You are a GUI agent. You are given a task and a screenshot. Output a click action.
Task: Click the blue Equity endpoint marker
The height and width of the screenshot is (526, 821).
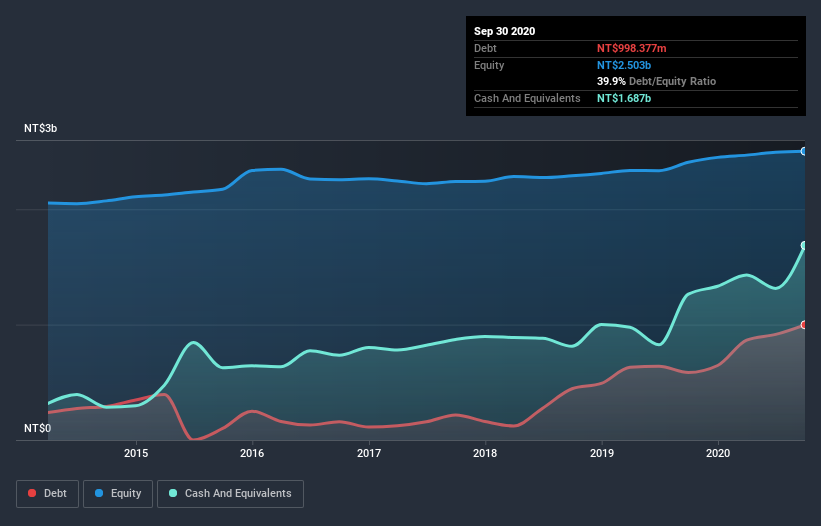804,151
